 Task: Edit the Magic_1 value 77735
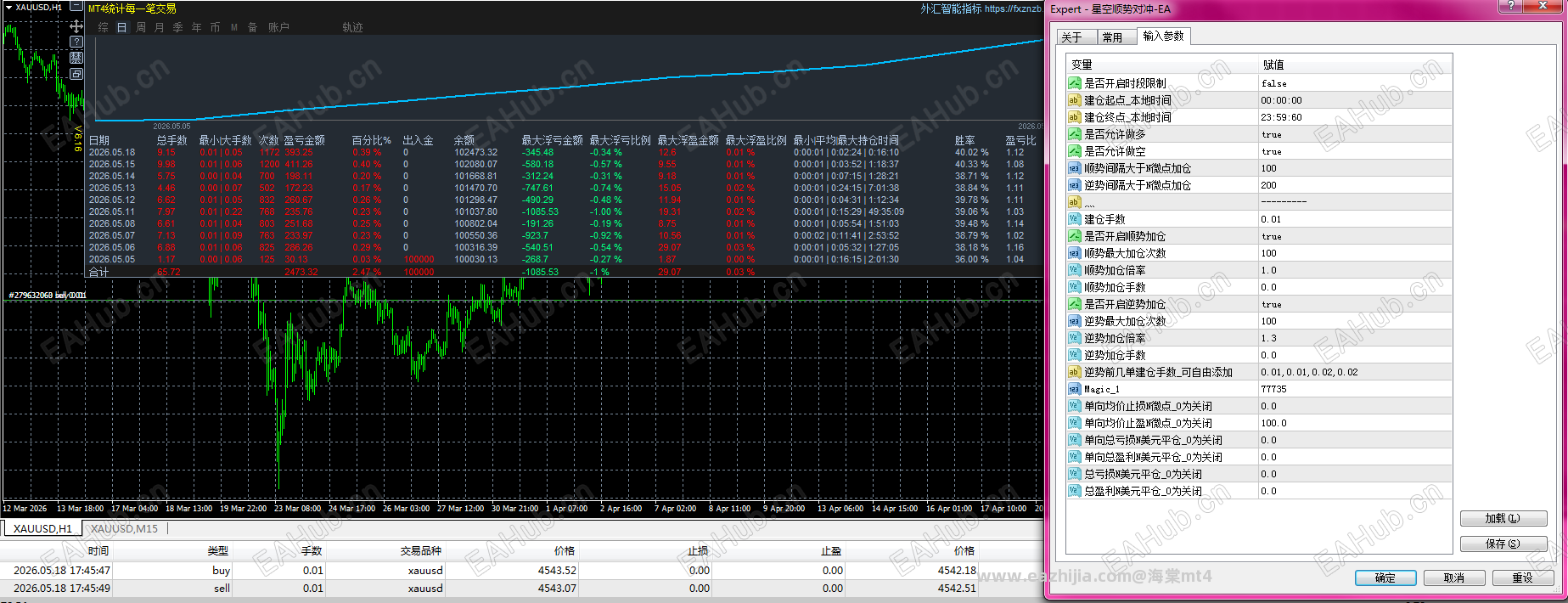tap(1355, 389)
